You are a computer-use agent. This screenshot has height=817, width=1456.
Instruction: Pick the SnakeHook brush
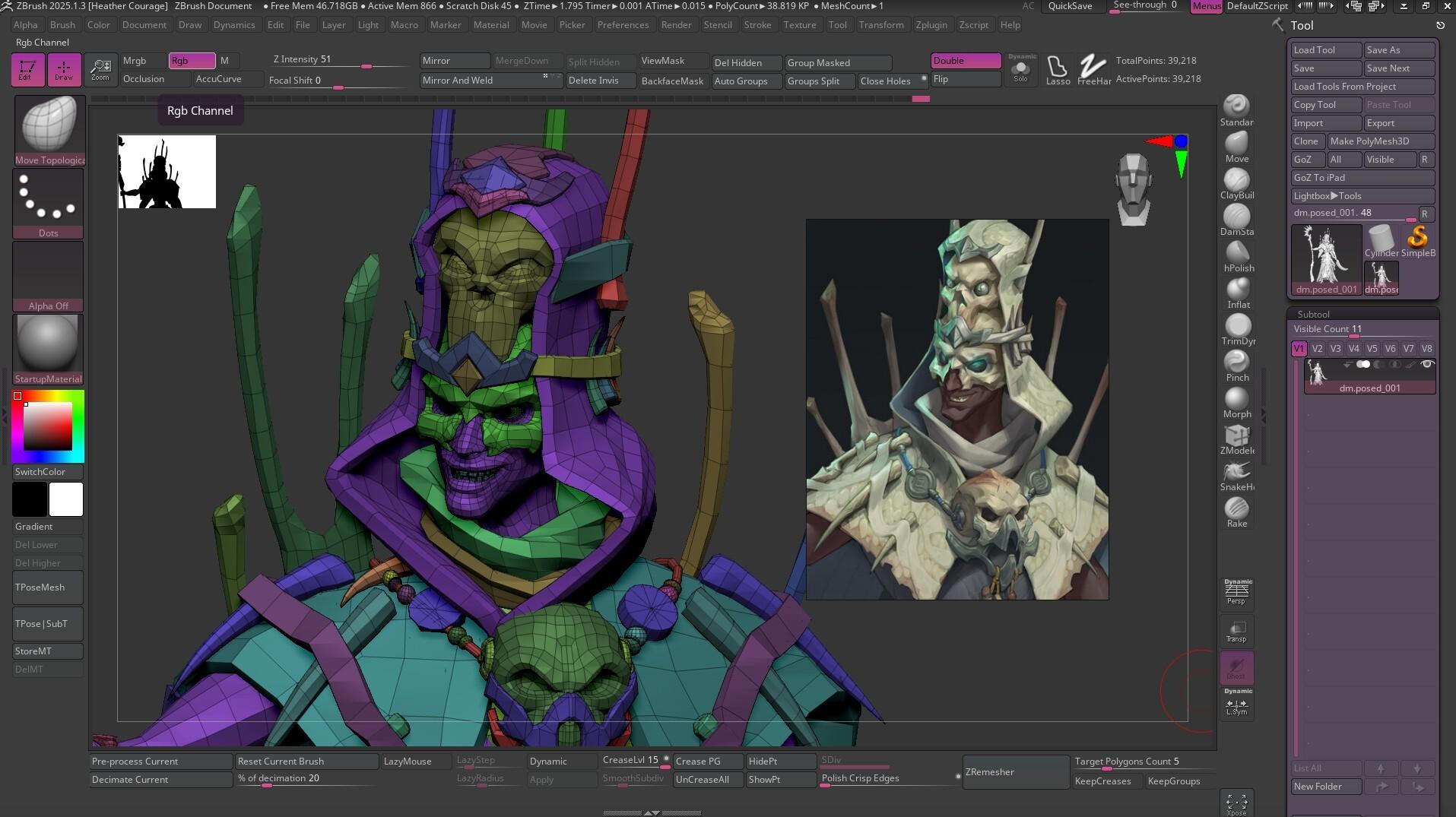1237,475
